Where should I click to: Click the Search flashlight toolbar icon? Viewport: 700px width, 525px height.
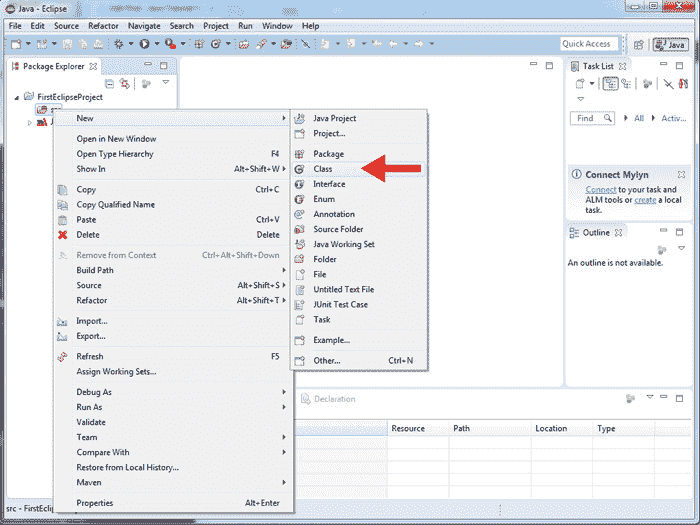point(261,44)
